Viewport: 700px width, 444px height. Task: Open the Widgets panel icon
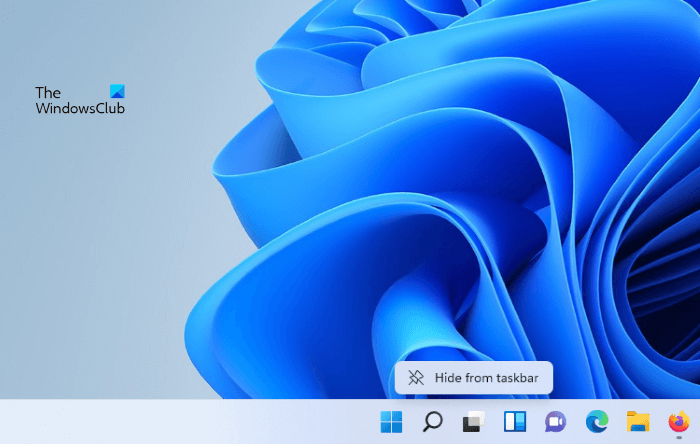coord(514,422)
